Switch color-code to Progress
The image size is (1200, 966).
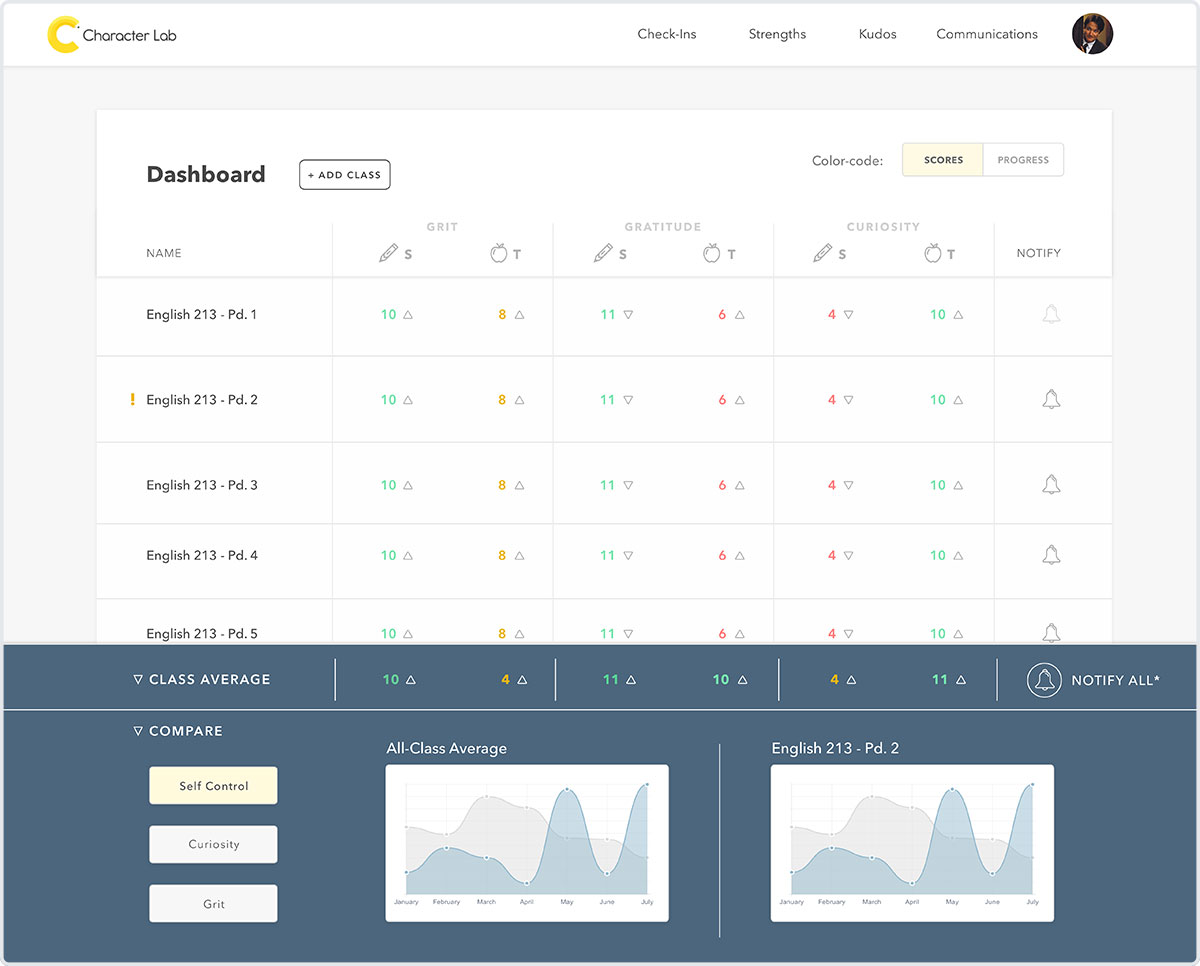pos(1023,160)
